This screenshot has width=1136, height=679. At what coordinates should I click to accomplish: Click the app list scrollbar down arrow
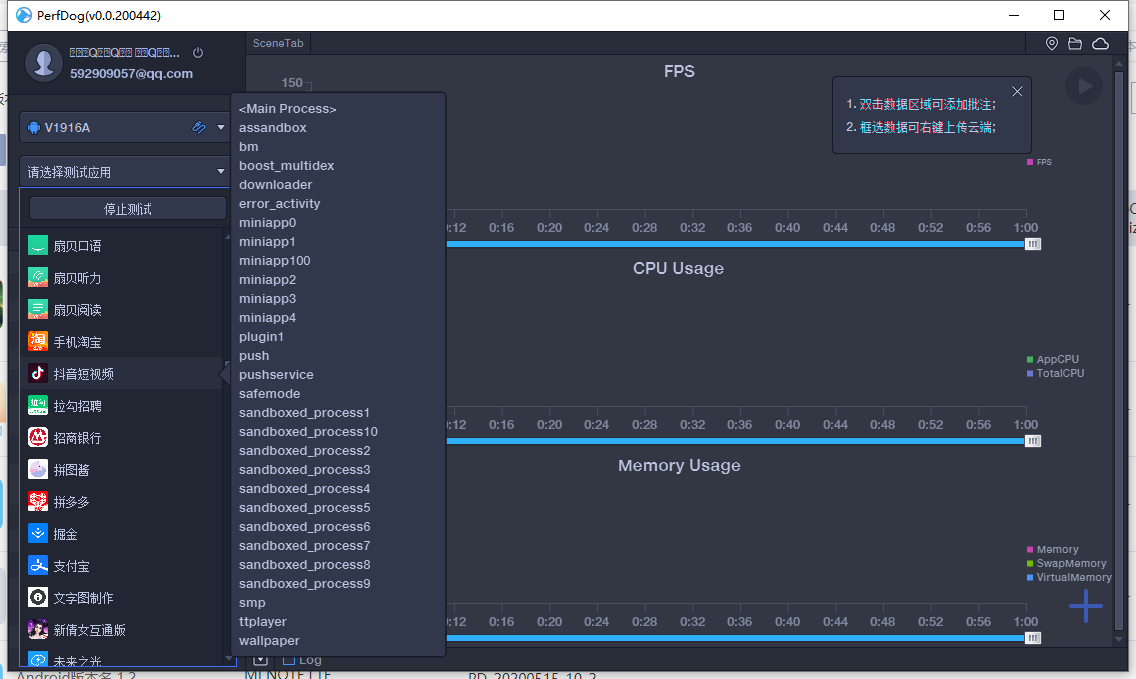coord(229,659)
